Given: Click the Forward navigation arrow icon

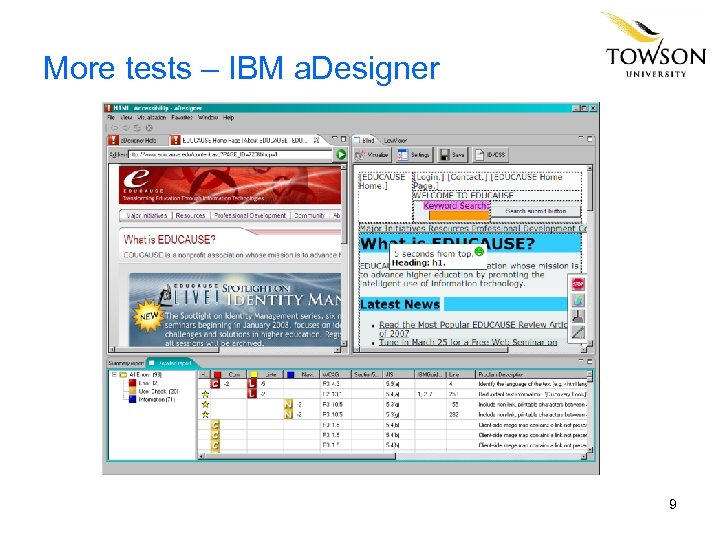Looking at the screenshot, I should [x=126, y=128].
